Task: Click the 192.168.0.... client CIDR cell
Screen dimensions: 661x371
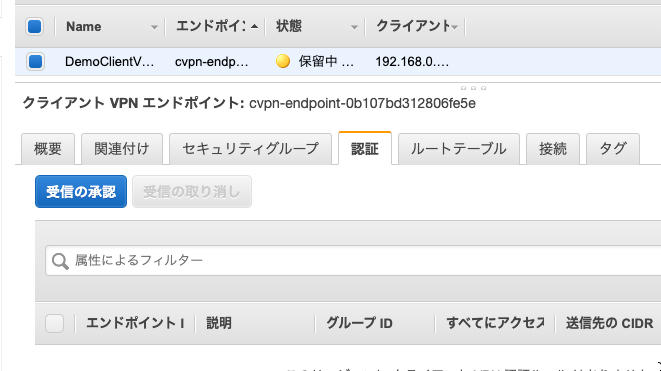Action: pos(412,62)
